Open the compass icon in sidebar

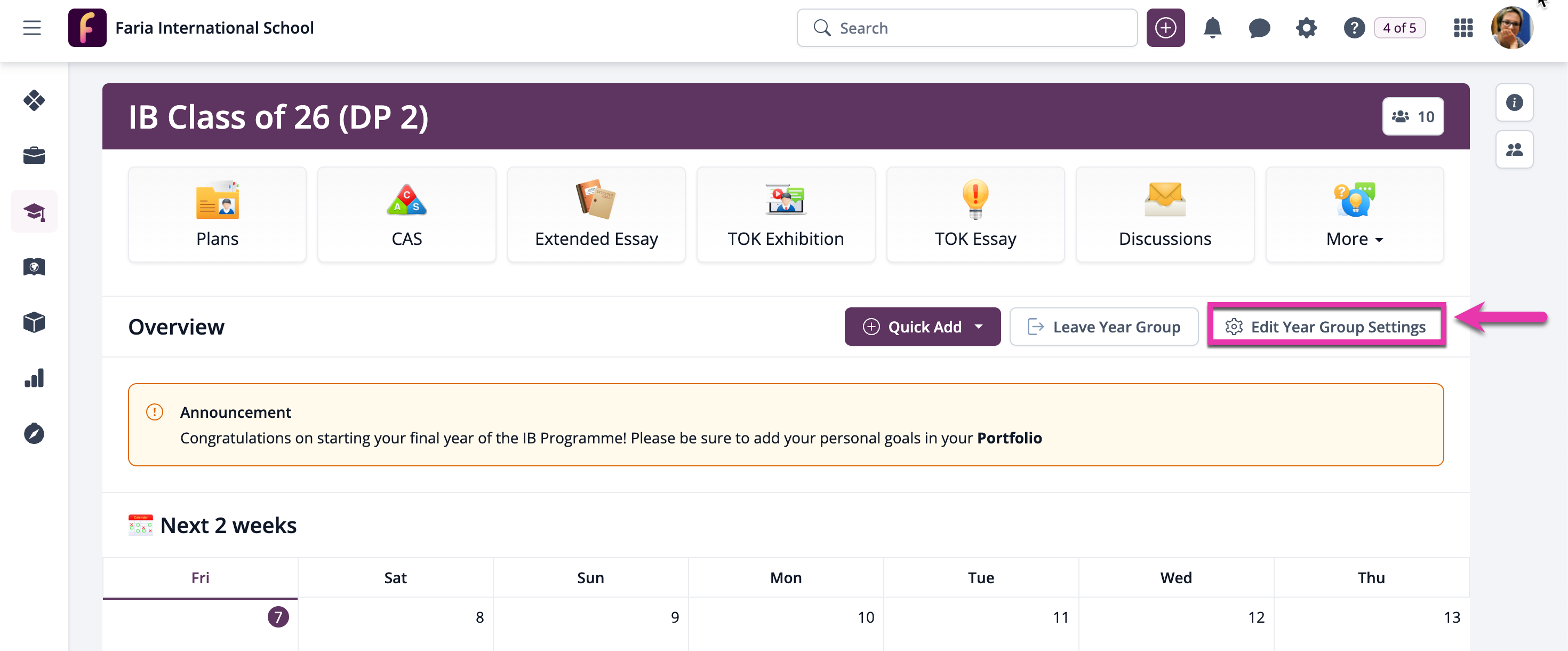coord(34,434)
